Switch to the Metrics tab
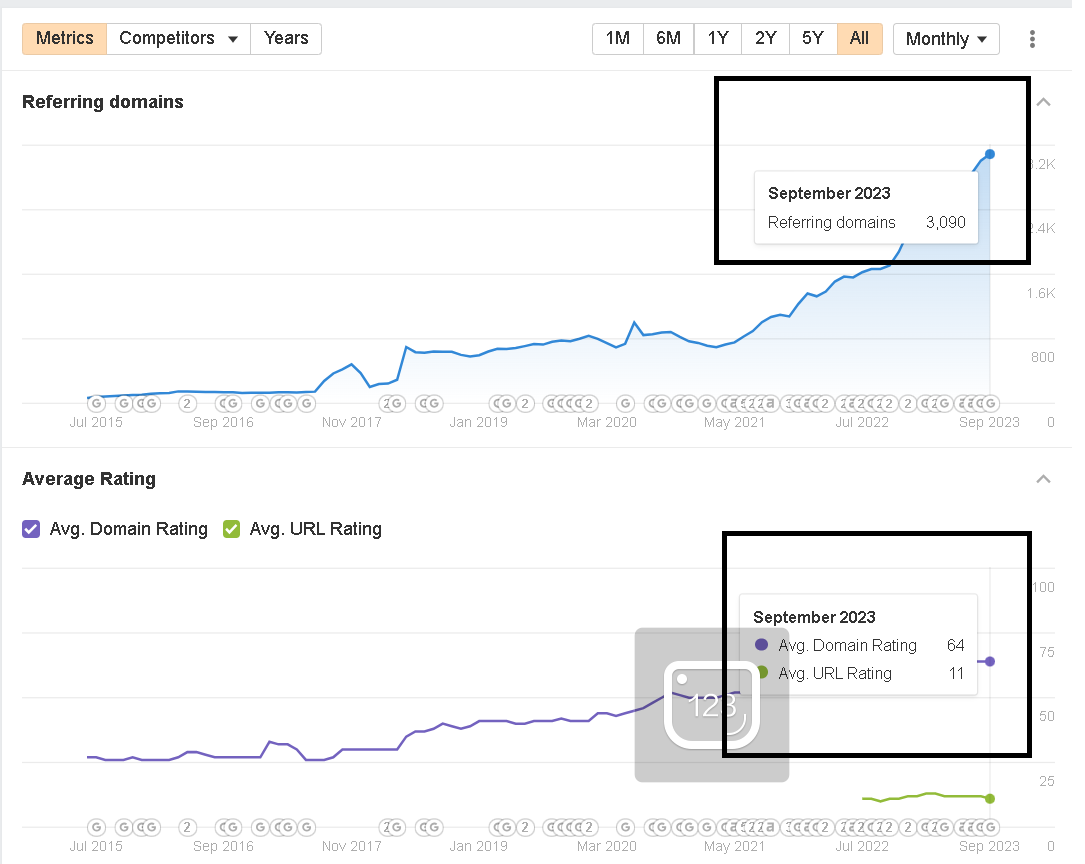 [64, 38]
